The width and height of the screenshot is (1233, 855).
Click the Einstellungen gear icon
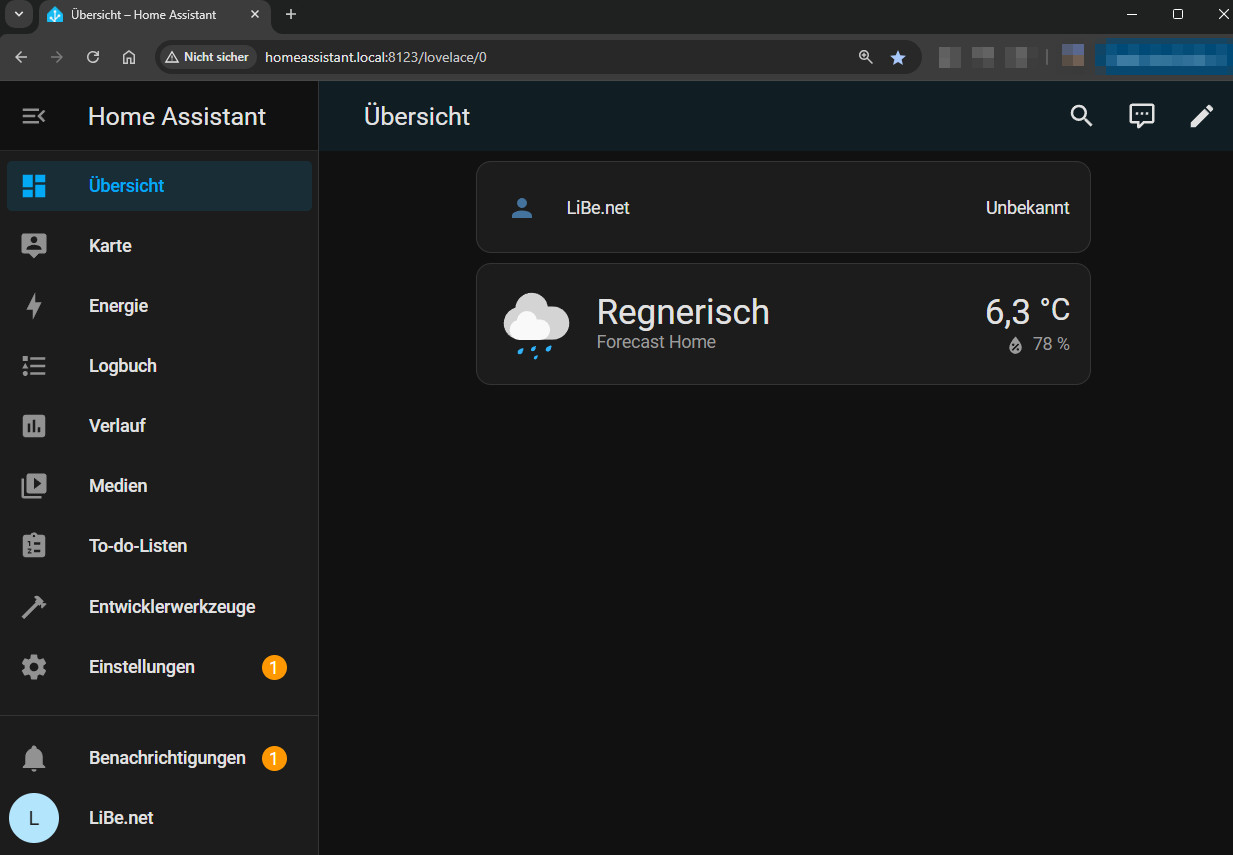pyautogui.click(x=34, y=667)
